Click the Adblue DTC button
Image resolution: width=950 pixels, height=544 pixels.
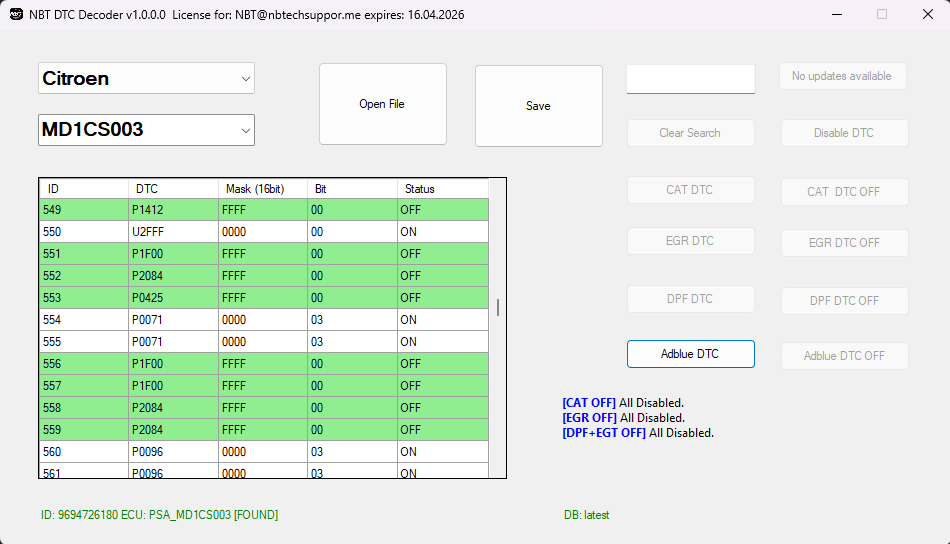[x=691, y=354]
